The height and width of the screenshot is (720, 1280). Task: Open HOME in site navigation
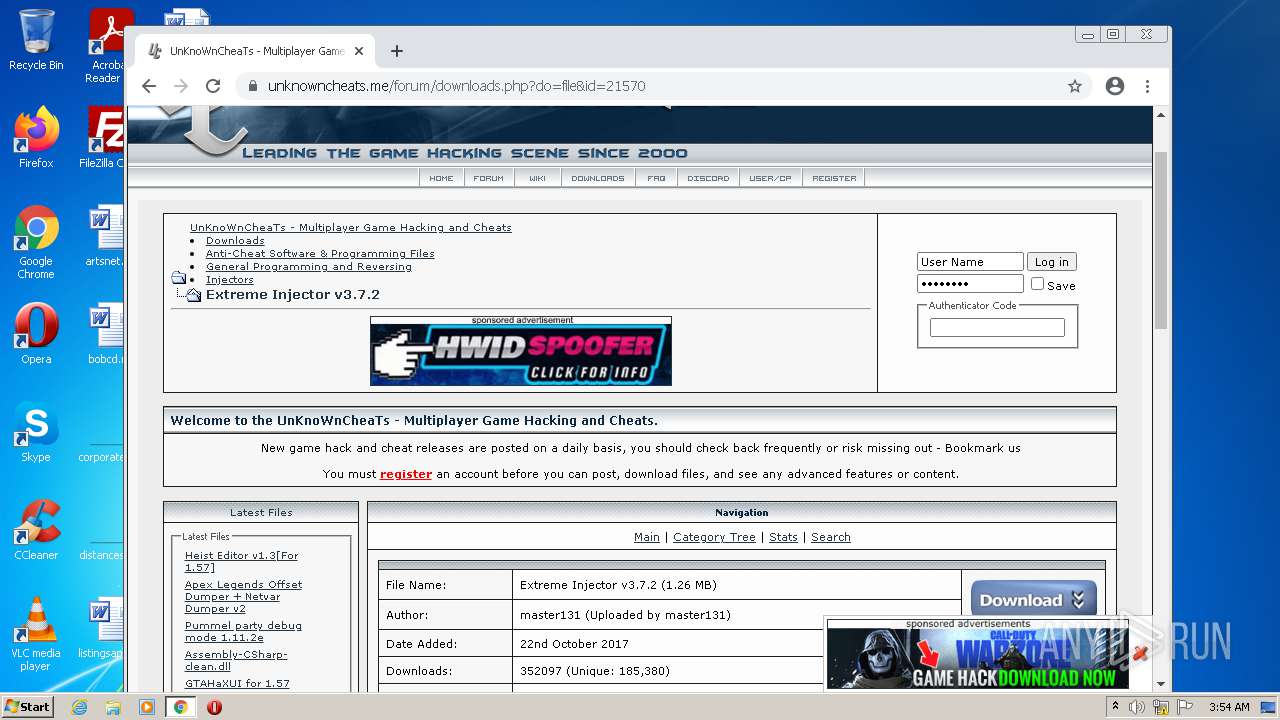pos(441,178)
